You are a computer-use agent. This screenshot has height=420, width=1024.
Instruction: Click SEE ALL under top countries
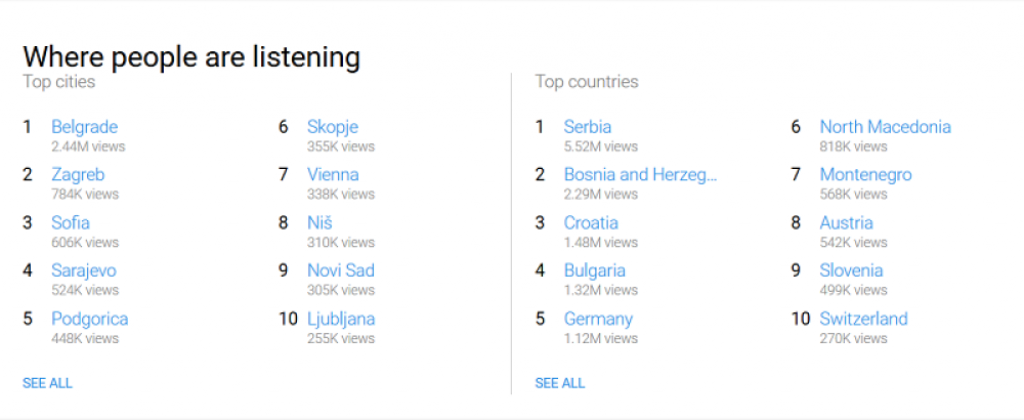(x=560, y=383)
